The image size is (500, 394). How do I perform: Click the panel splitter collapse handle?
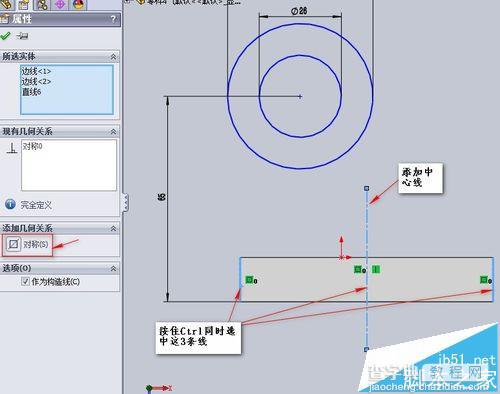click(125, 202)
